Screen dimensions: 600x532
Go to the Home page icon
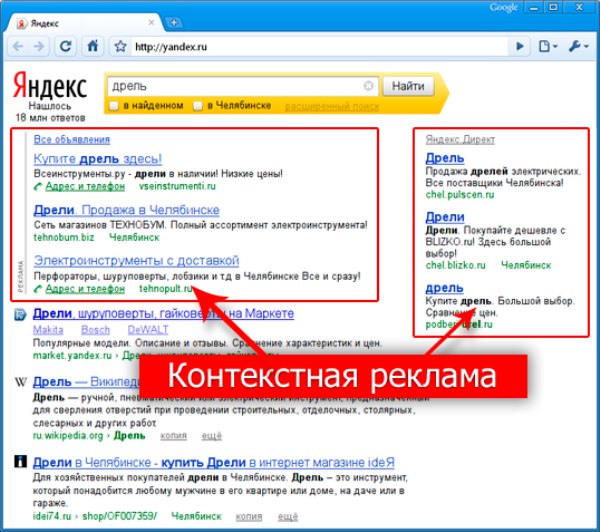click(x=93, y=47)
